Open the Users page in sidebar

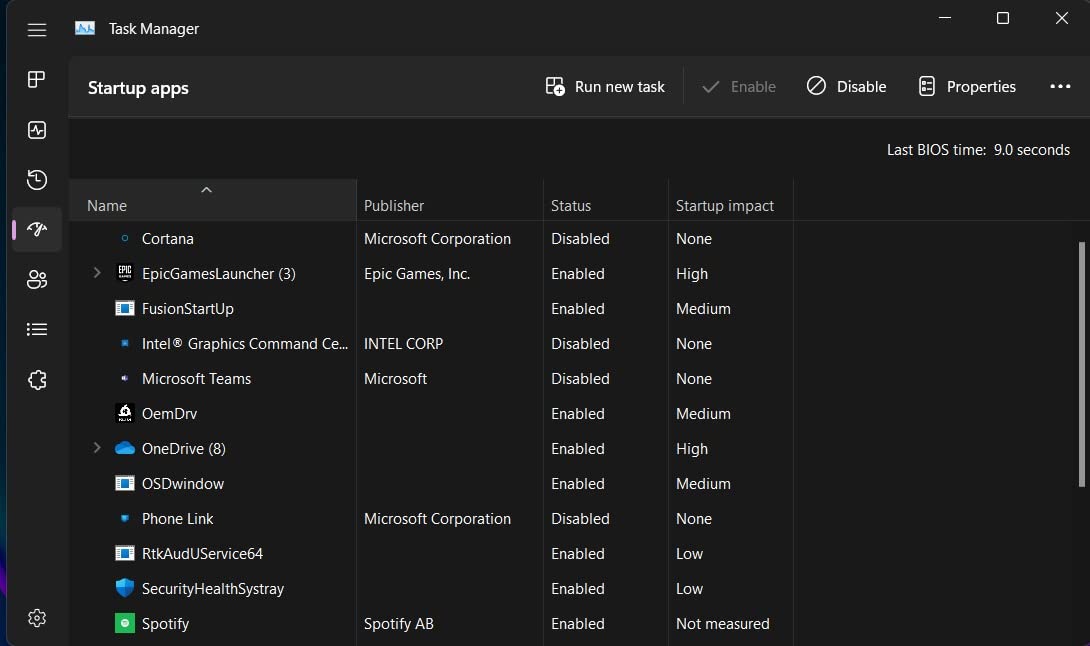click(37, 280)
